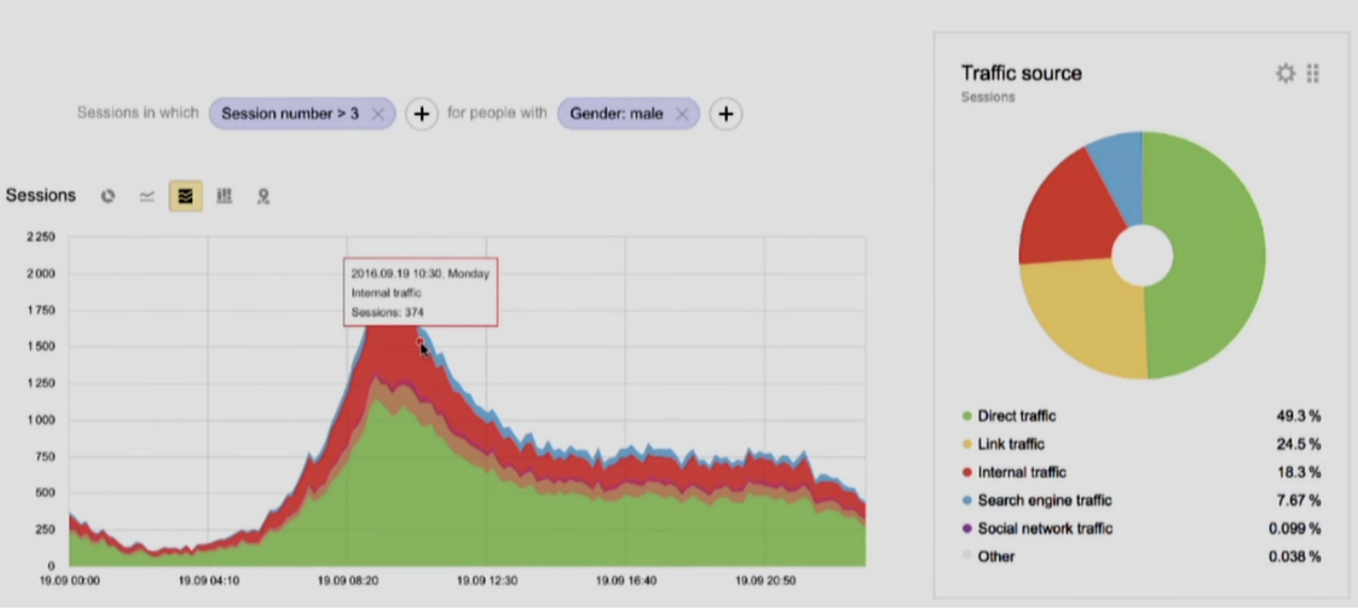
Task: Switch Sessions to pie chart view
Action: point(107,196)
